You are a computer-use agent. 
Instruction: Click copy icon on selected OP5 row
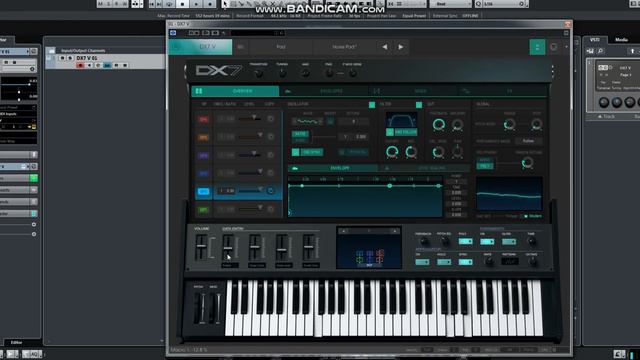click(x=271, y=191)
